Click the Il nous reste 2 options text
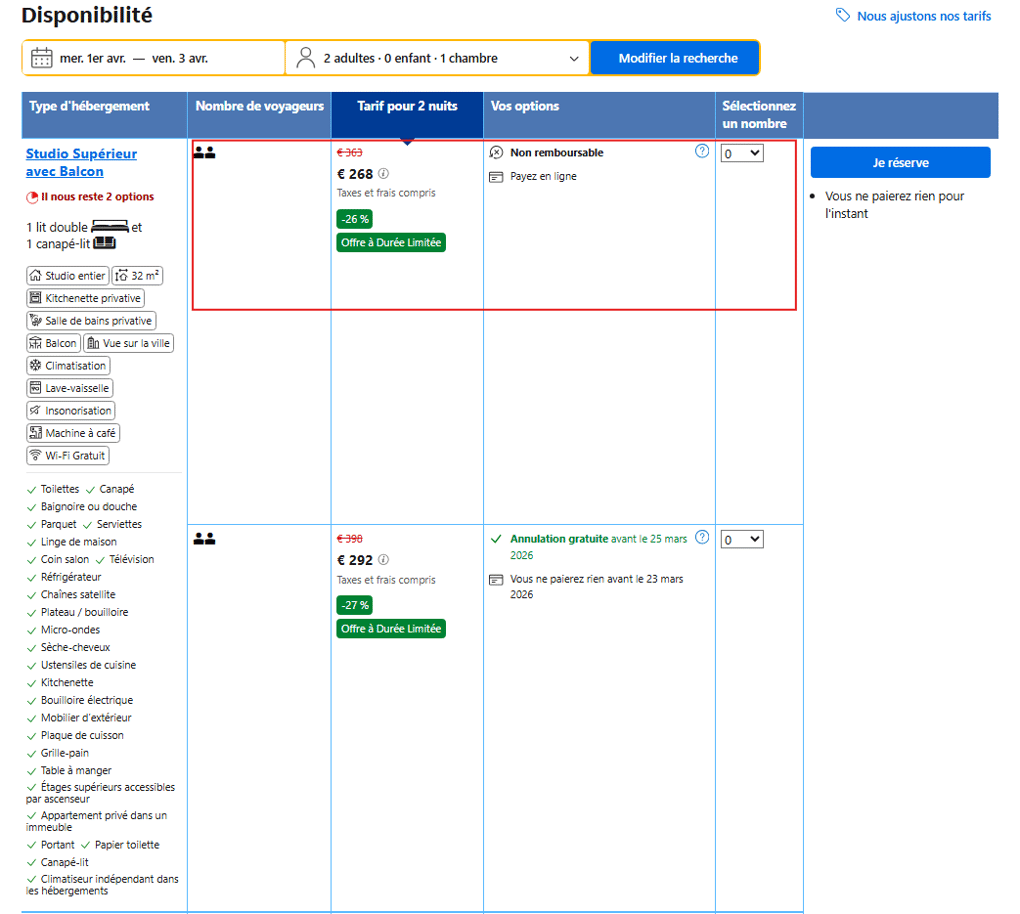Image resolution: width=1020 pixels, height=914 pixels. (x=98, y=196)
